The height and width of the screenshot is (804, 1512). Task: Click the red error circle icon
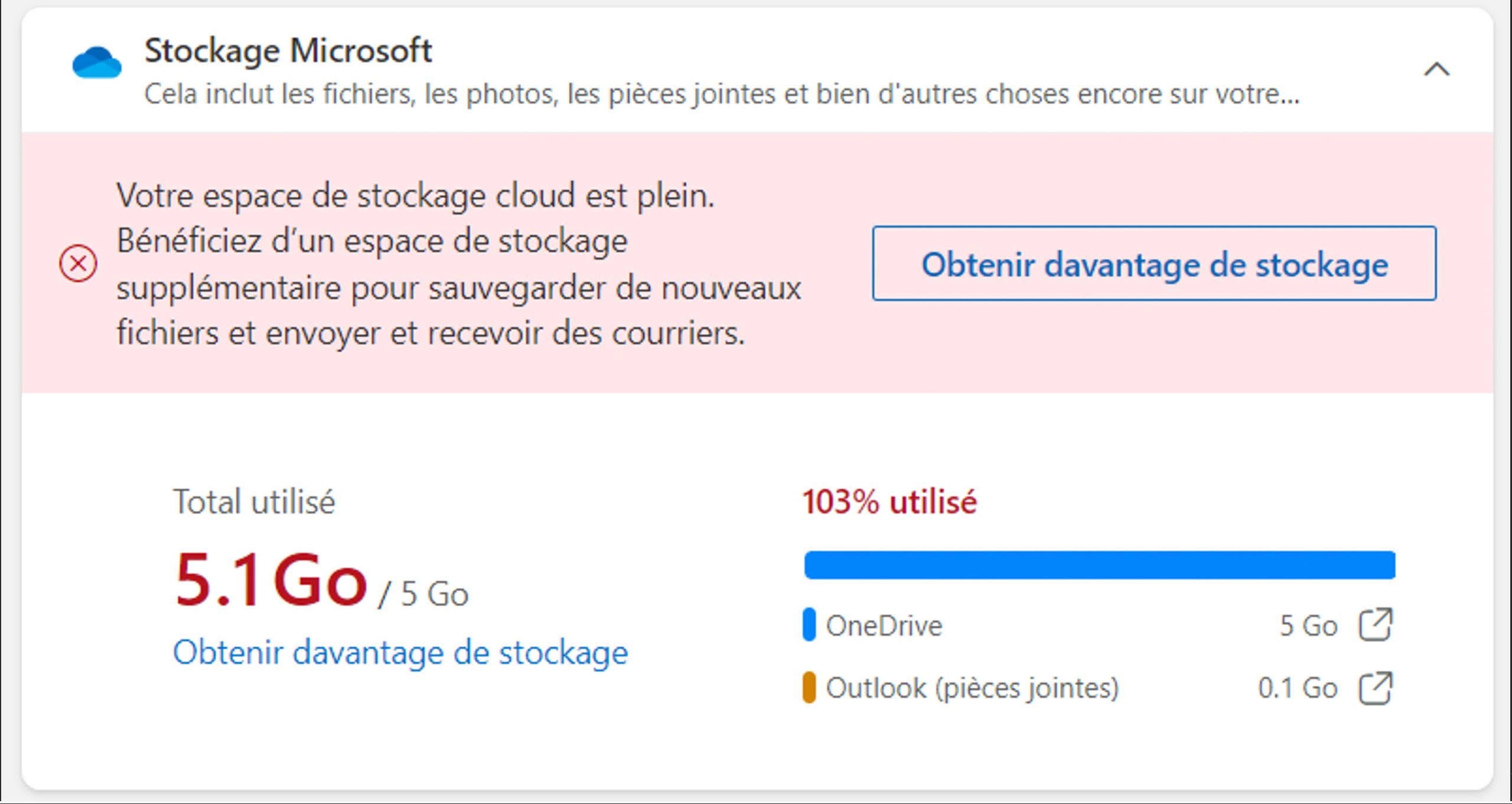pyautogui.click(x=78, y=263)
